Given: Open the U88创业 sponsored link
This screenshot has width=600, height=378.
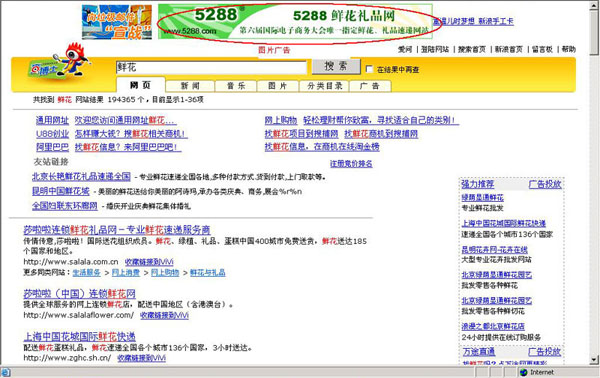Looking at the screenshot, I should click(52, 134).
